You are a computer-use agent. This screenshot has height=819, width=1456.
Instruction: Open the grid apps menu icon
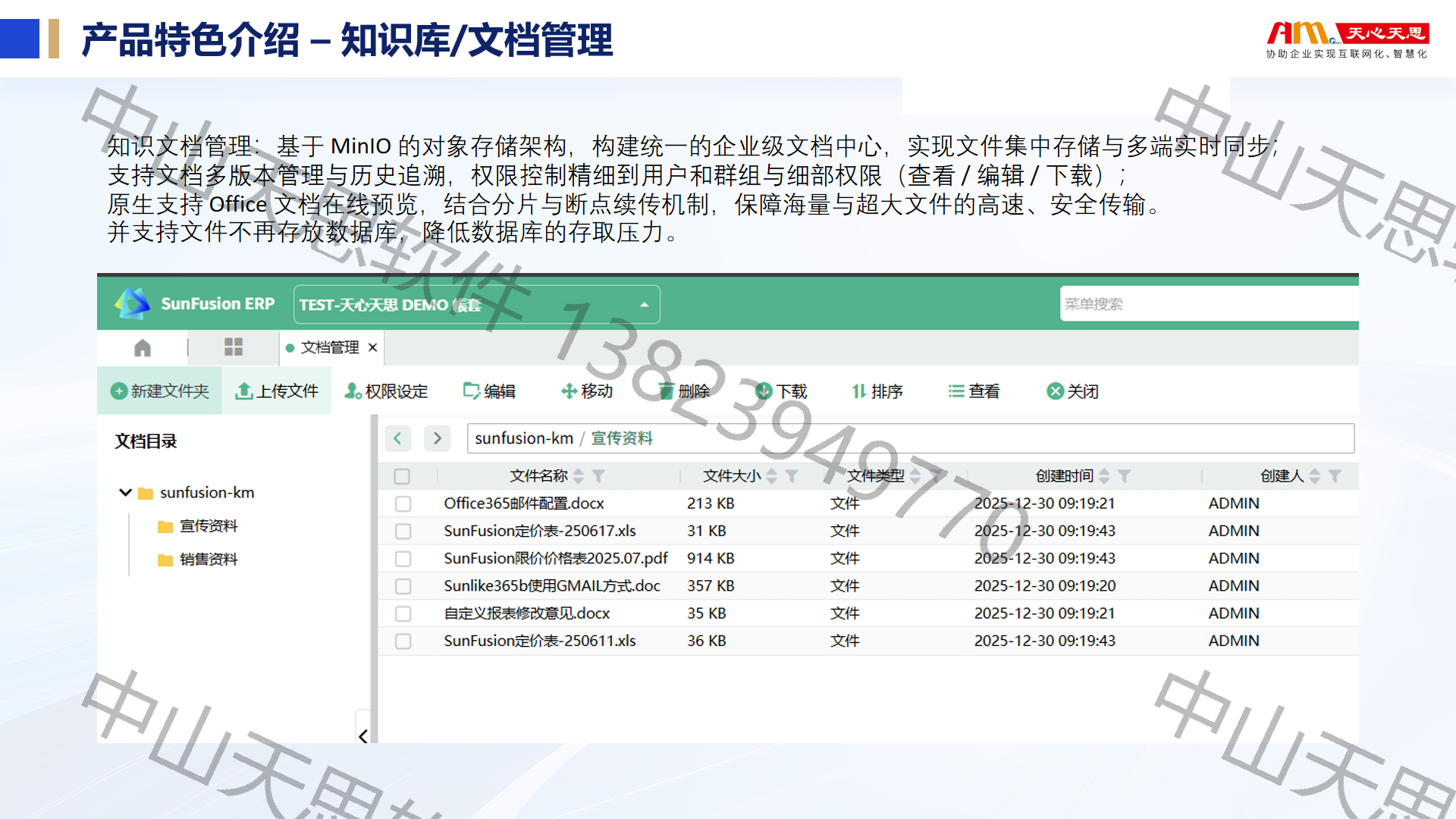[234, 347]
